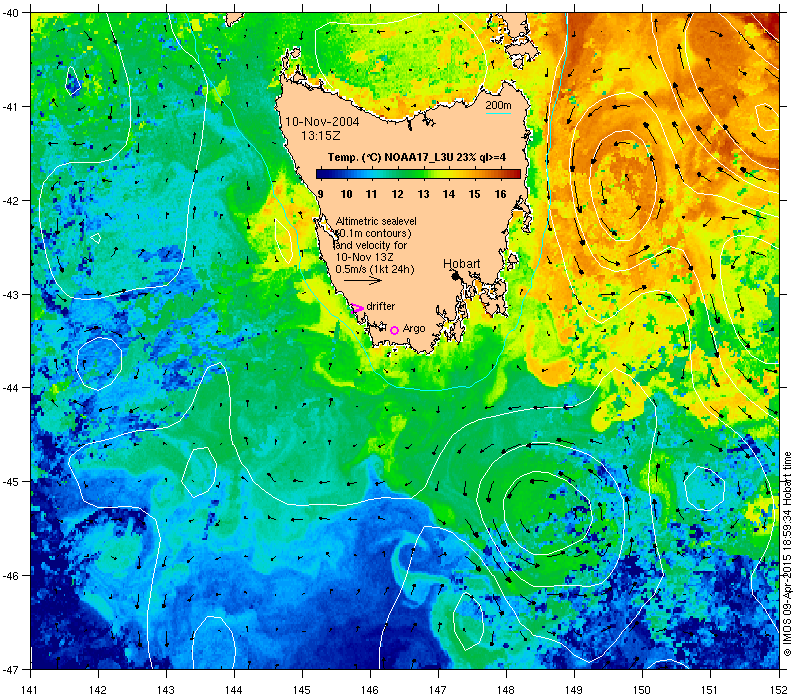Image resolution: width=800 pixels, height=700 pixels.
Task: Click the Hobart city dot marker
Action: coord(456,276)
